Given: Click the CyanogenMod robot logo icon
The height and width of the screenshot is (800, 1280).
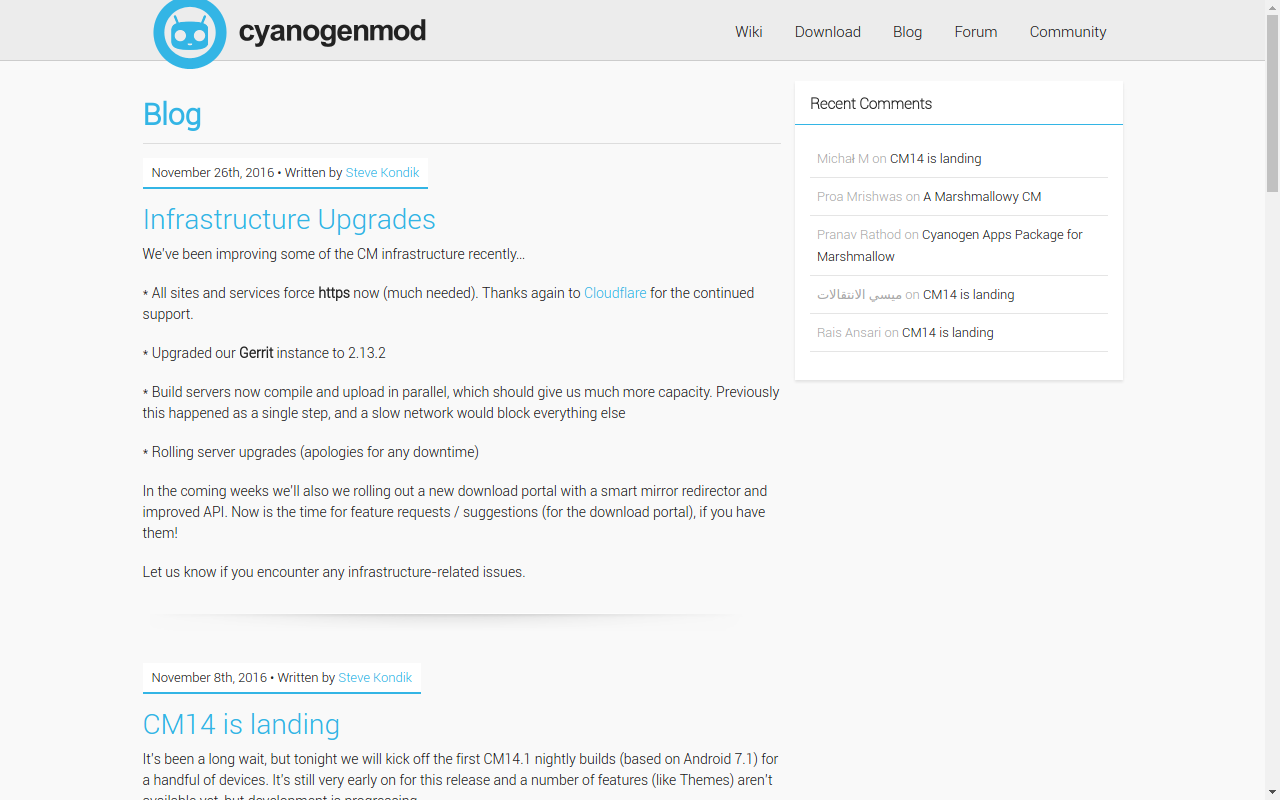Looking at the screenshot, I should click(x=190, y=33).
